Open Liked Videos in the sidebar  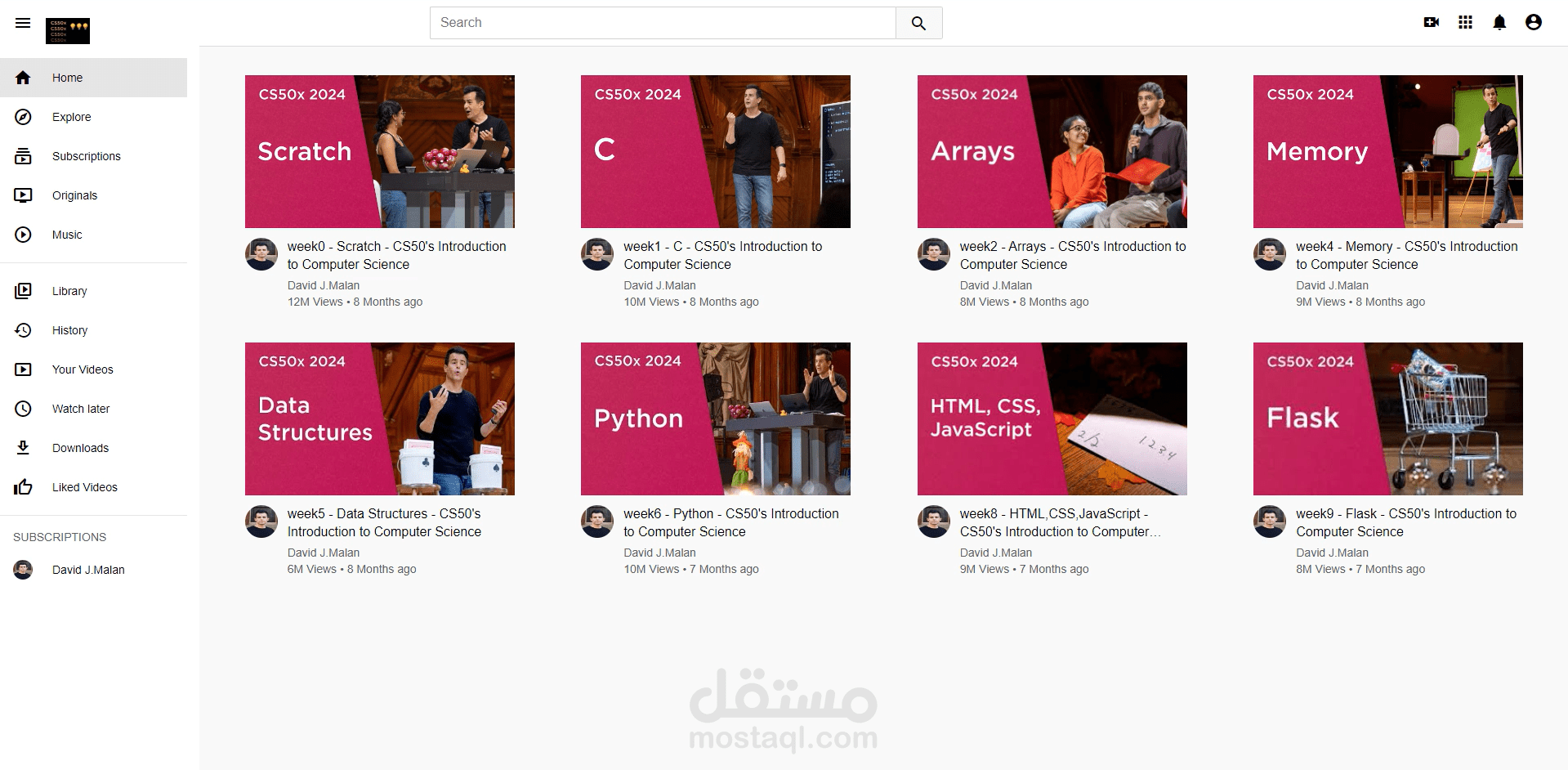[93, 487]
